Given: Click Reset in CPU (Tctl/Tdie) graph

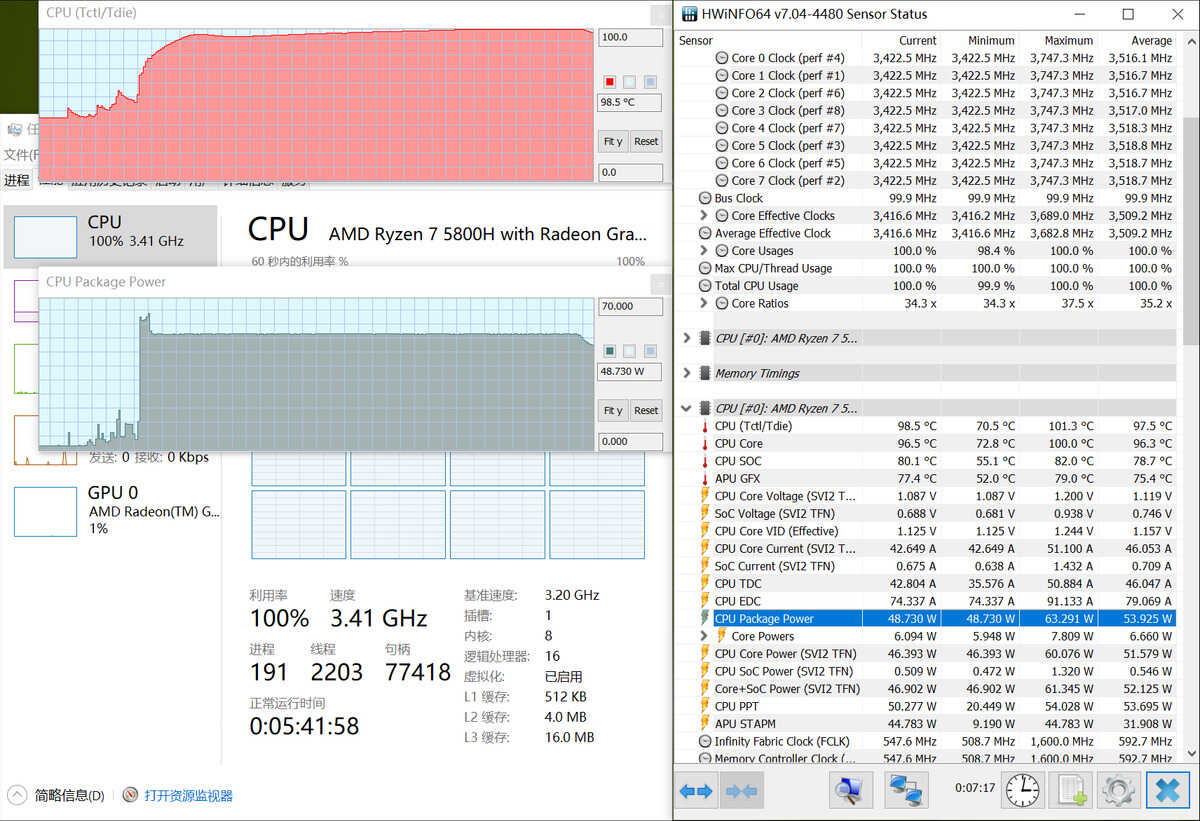Looking at the screenshot, I should tap(646, 141).
